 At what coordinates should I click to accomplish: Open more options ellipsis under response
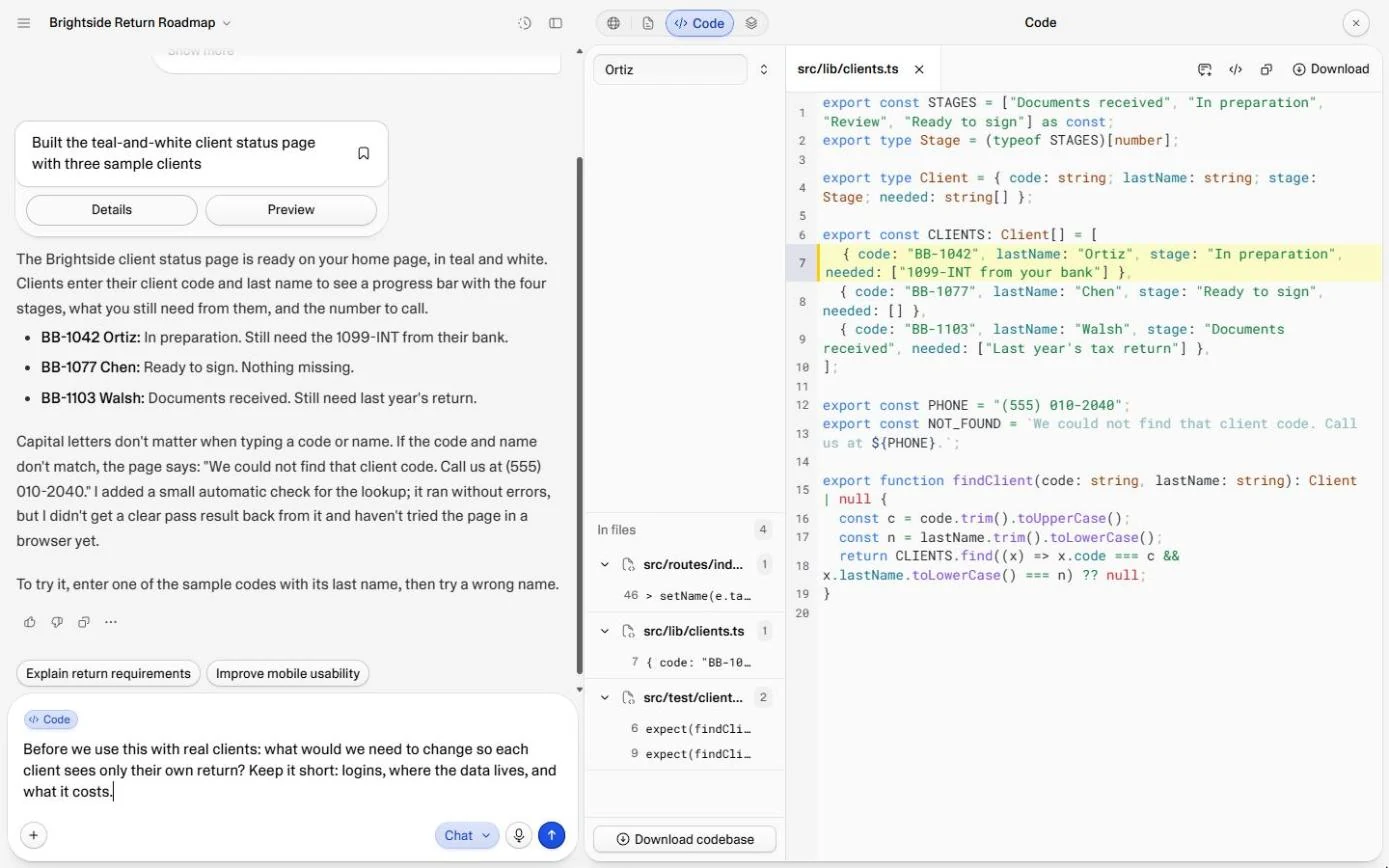point(111,622)
